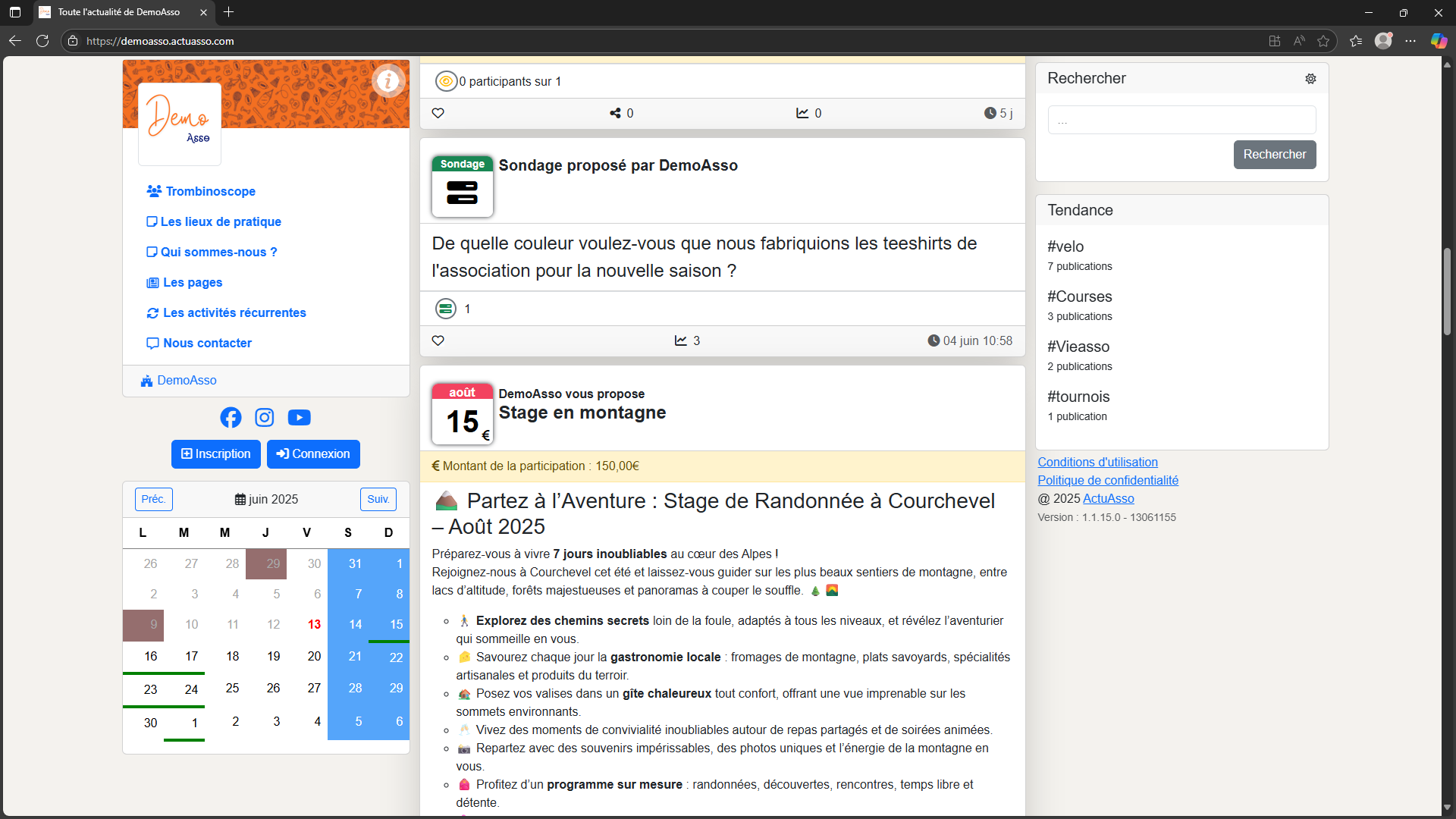1456x819 pixels.
Task: Open the search settings gear icon
Action: tap(1311, 78)
